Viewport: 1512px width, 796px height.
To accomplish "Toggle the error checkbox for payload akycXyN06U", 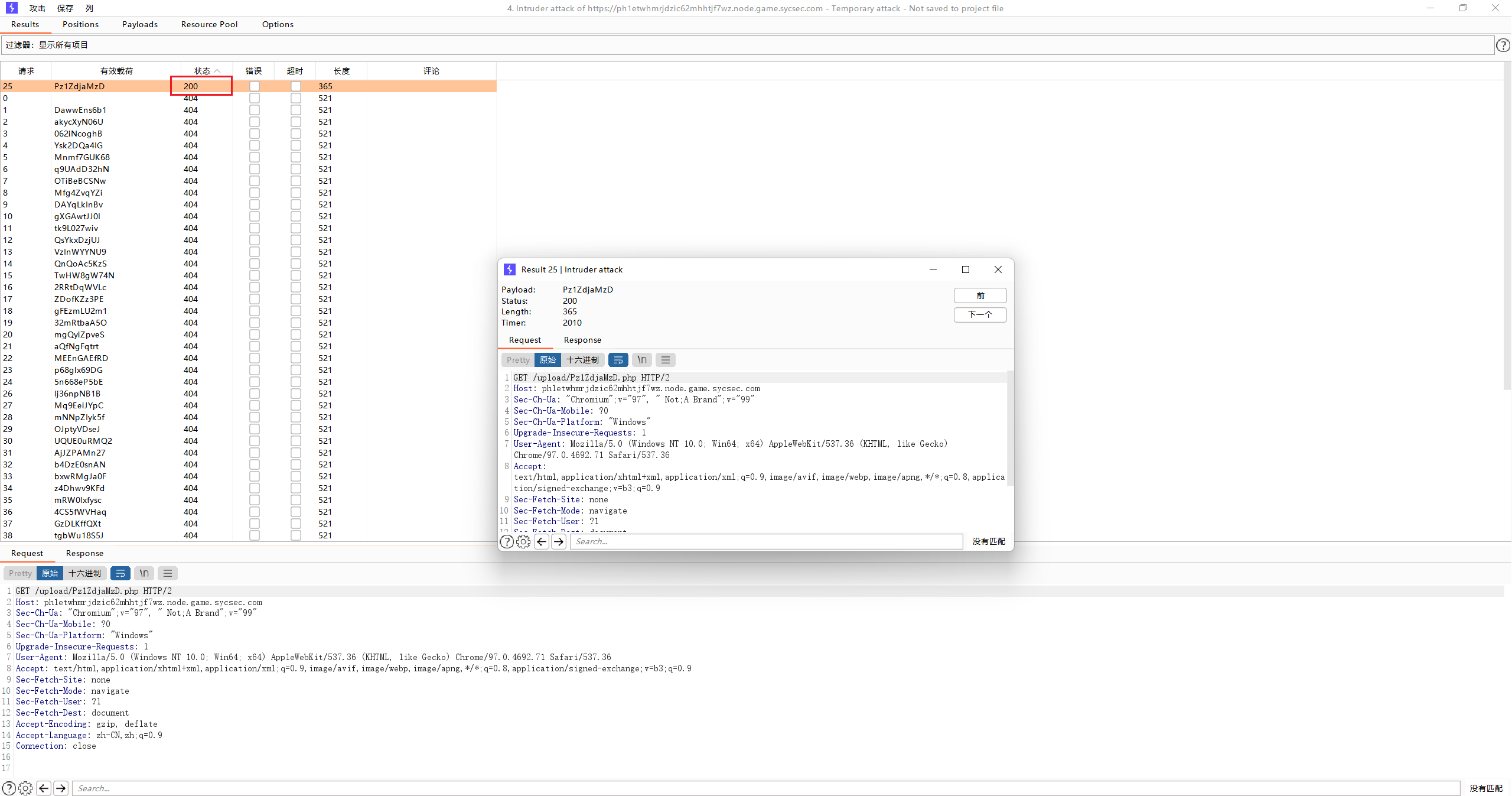I will point(255,122).
